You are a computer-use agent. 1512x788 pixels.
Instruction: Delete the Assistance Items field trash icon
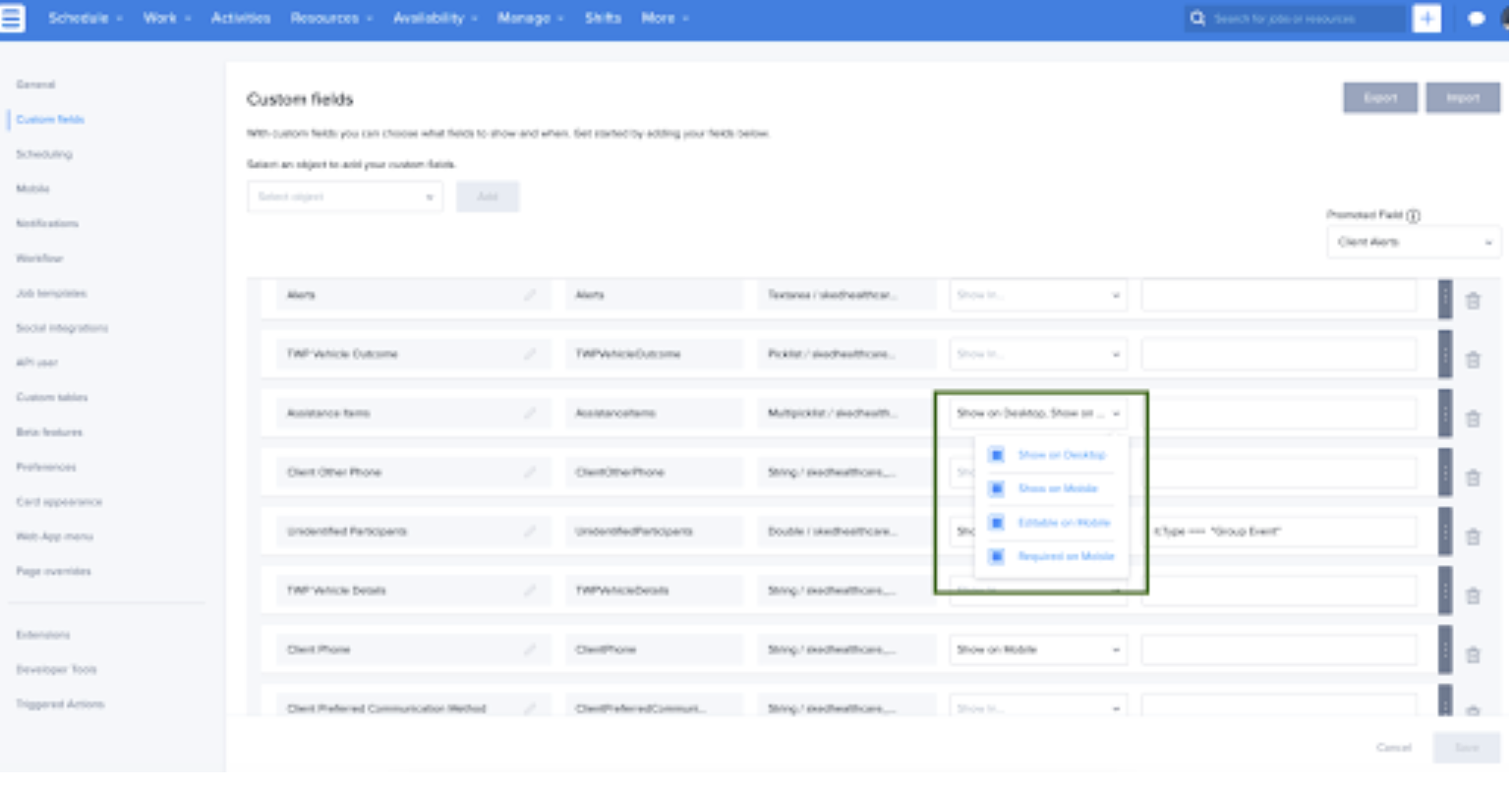point(1473,419)
